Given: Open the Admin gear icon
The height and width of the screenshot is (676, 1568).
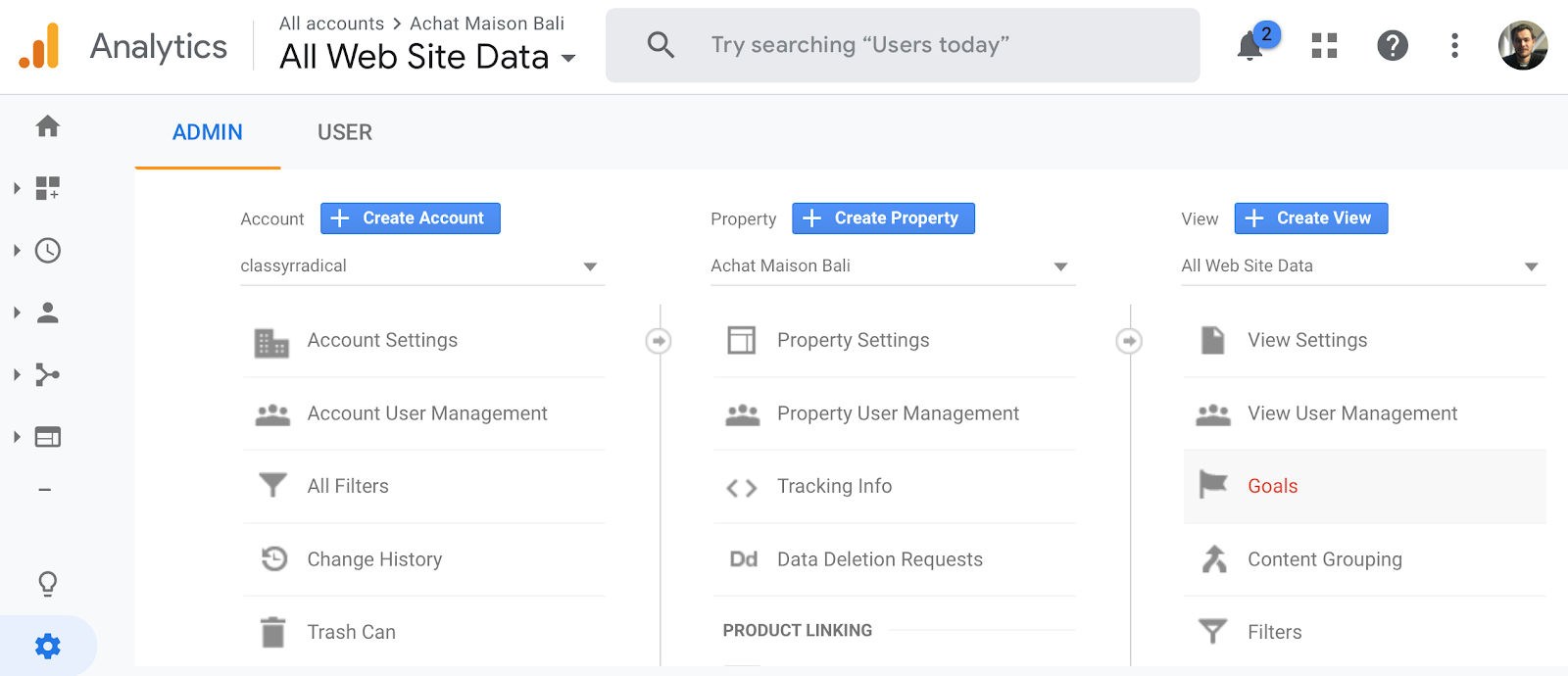Looking at the screenshot, I should pyautogui.click(x=47, y=646).
